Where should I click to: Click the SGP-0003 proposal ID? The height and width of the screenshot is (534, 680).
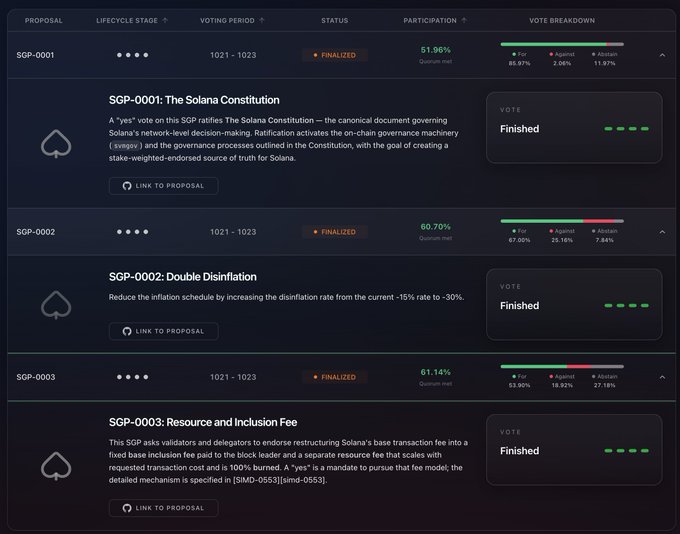(36, 377)
